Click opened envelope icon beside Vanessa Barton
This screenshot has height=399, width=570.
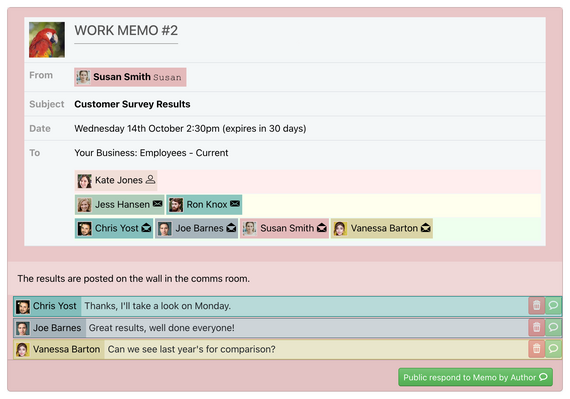[x=425, y=228]
